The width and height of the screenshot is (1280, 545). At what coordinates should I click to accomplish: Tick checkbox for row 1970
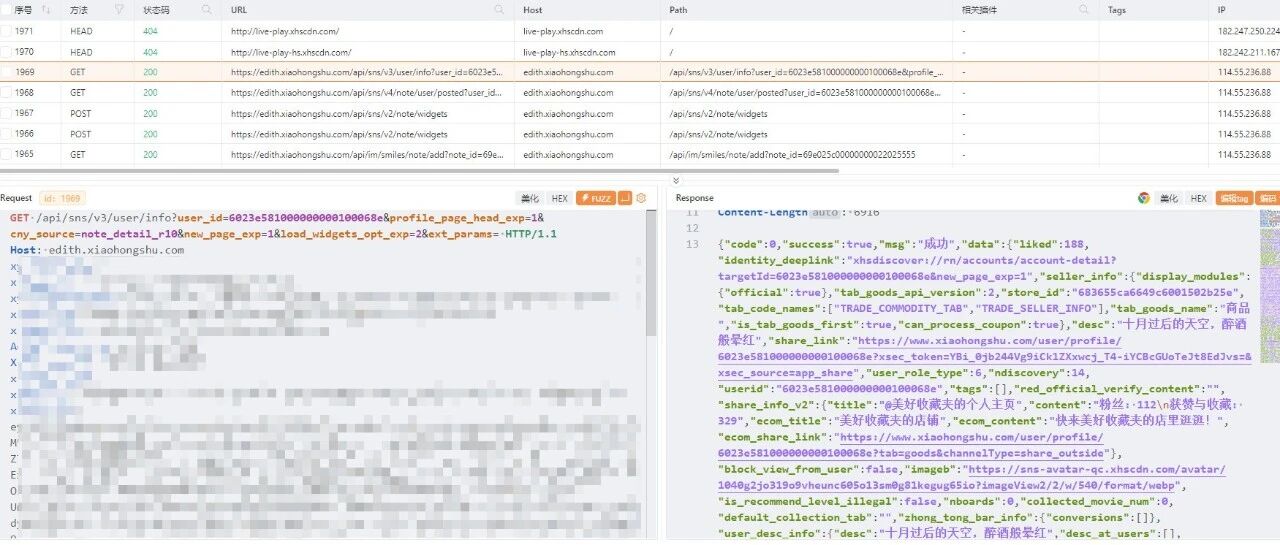click(x=6, y=52)
